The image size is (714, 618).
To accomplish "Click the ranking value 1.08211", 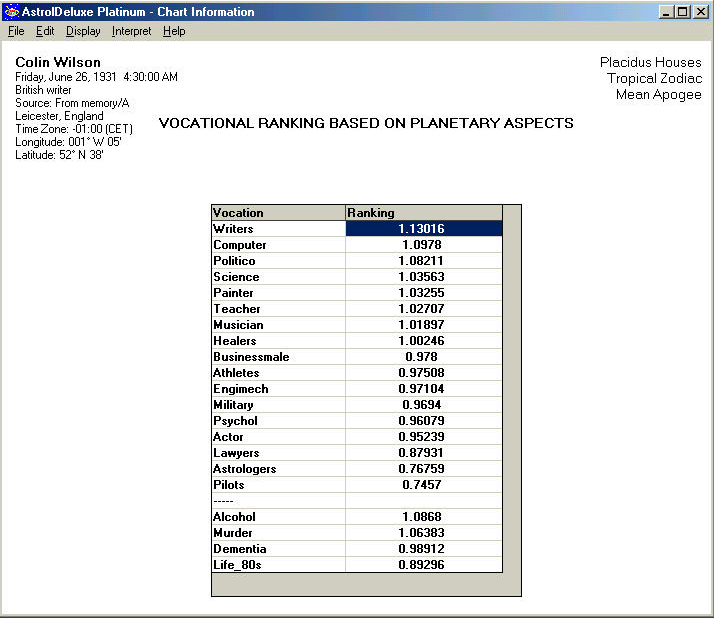I will [424, 260].
